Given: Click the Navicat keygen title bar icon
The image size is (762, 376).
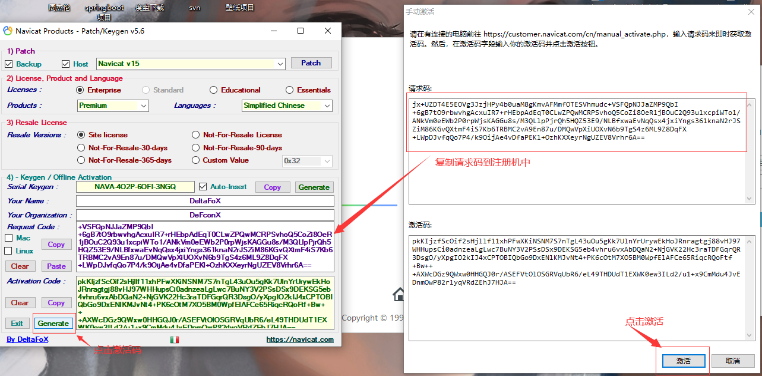Looking at the screenshot, I should tap(7, 31).
